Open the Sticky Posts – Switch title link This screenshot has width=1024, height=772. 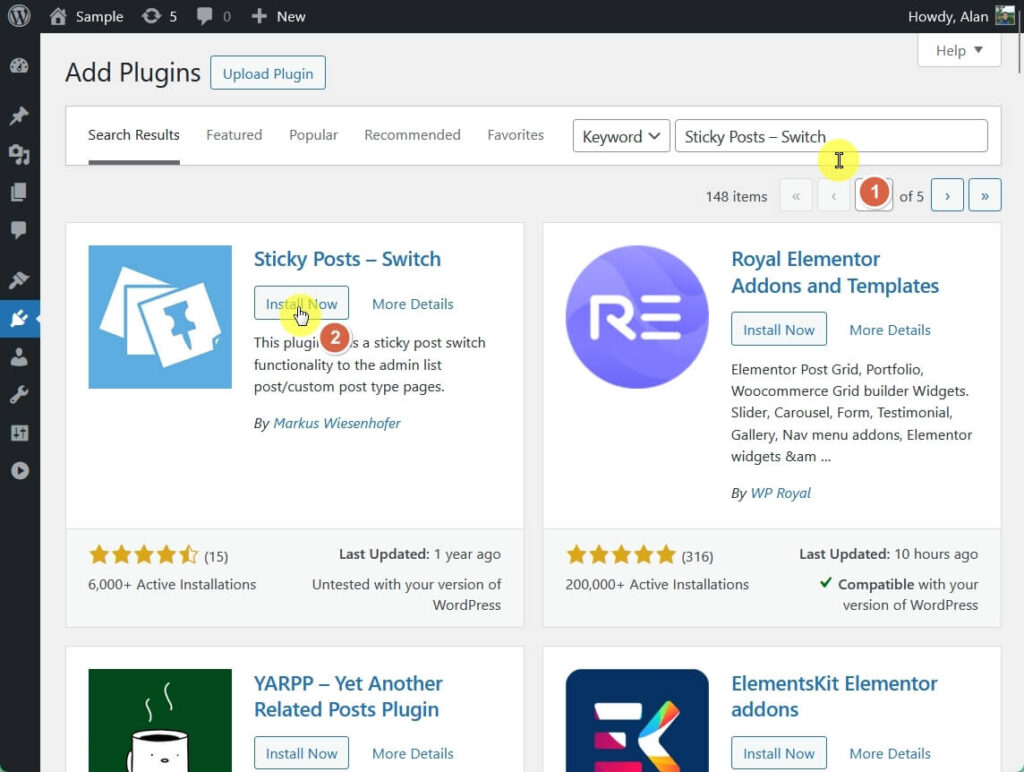347,259
